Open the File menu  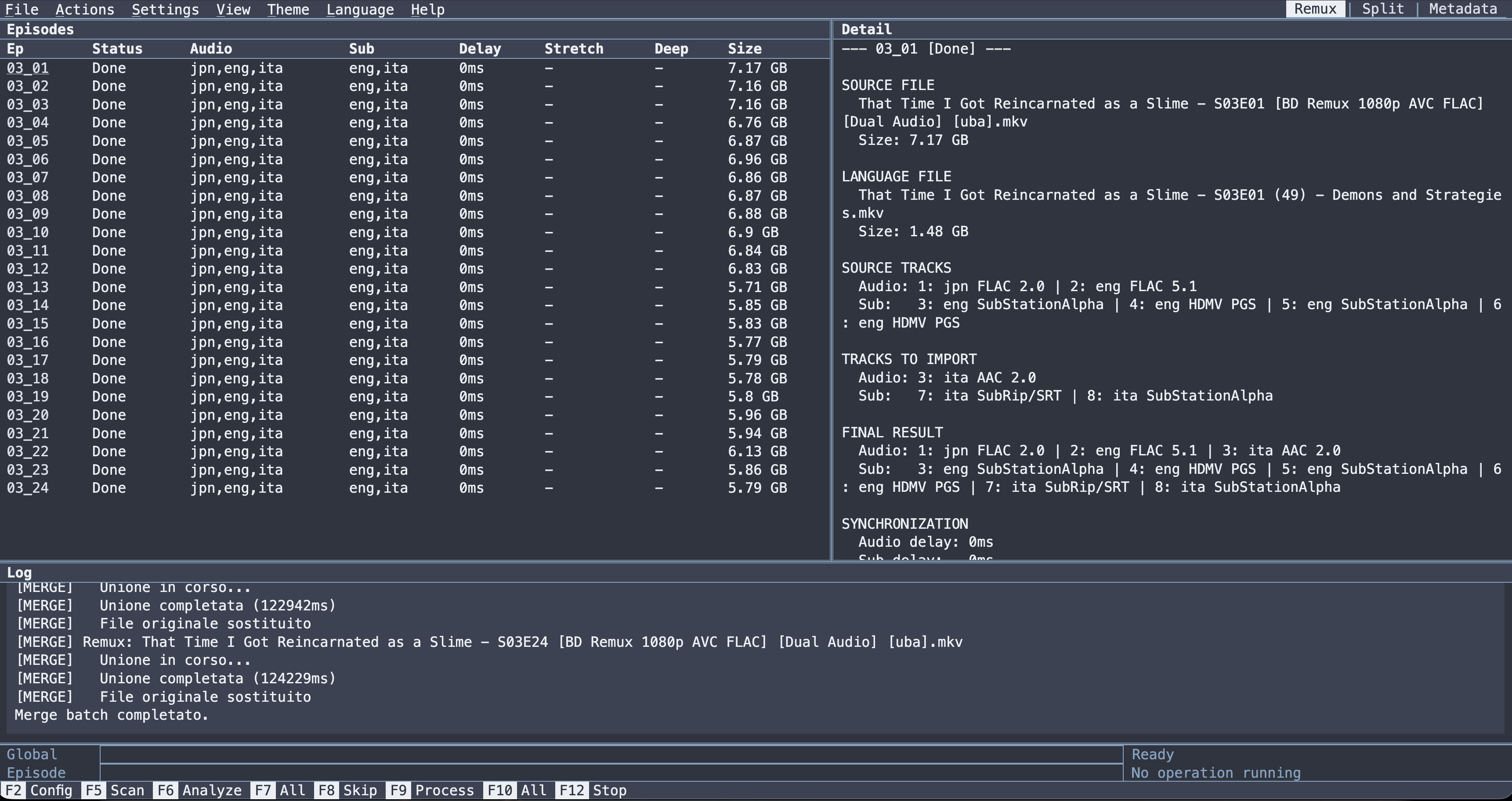[x=22, y=9]
